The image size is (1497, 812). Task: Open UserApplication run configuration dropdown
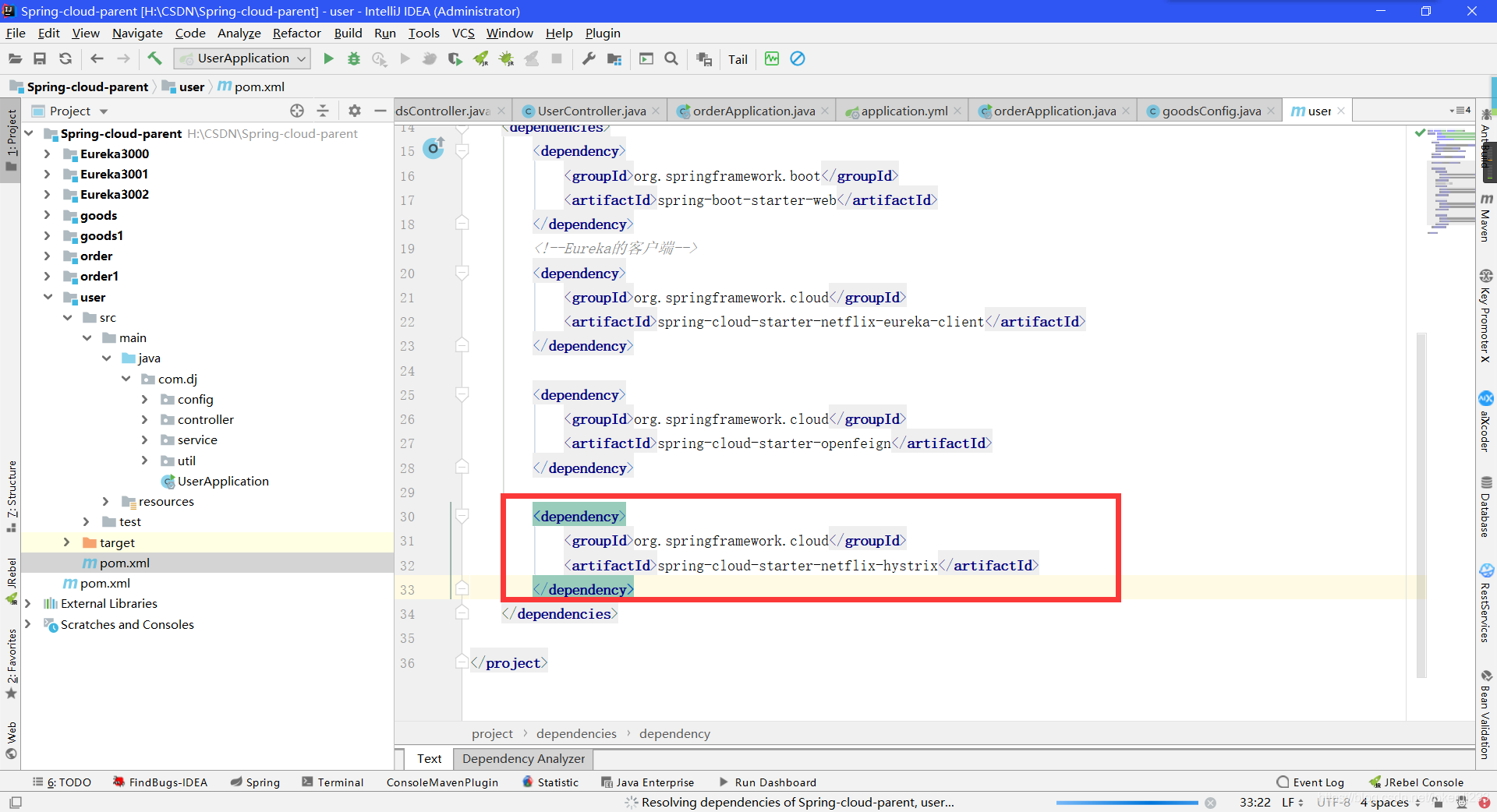pos(242,58)
